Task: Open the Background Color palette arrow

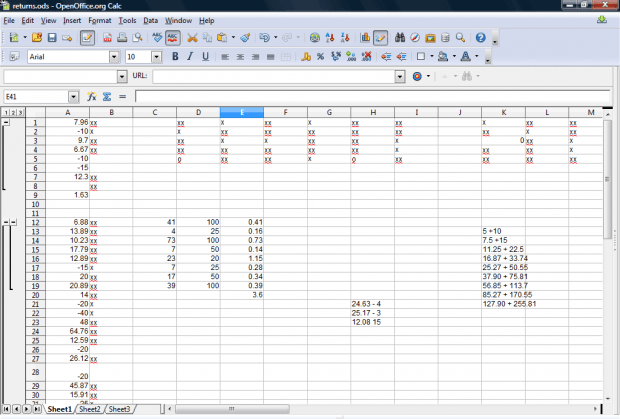Action: [454, 56]
